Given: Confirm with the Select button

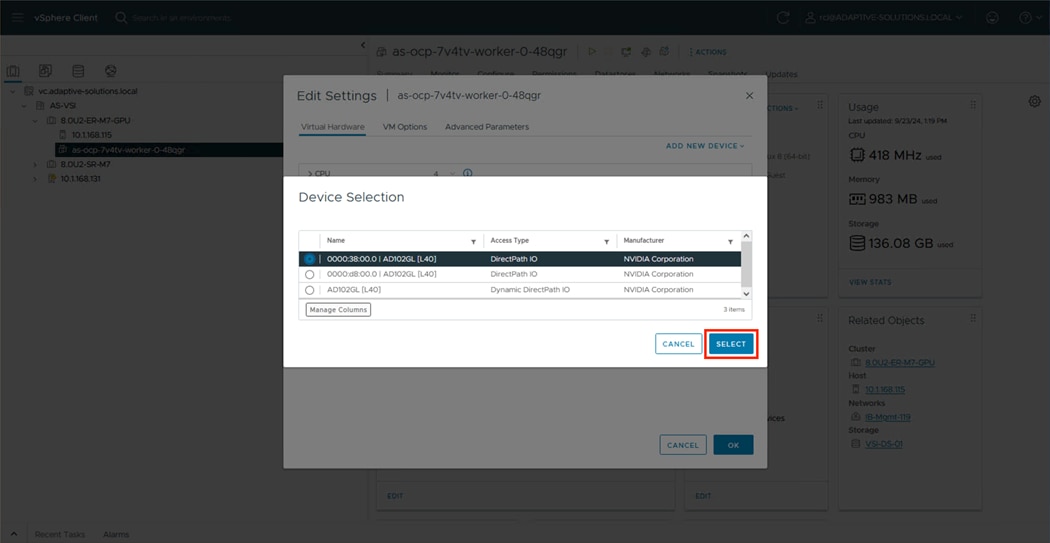Looking at the screenshot, I should click(x=731, y=344).
